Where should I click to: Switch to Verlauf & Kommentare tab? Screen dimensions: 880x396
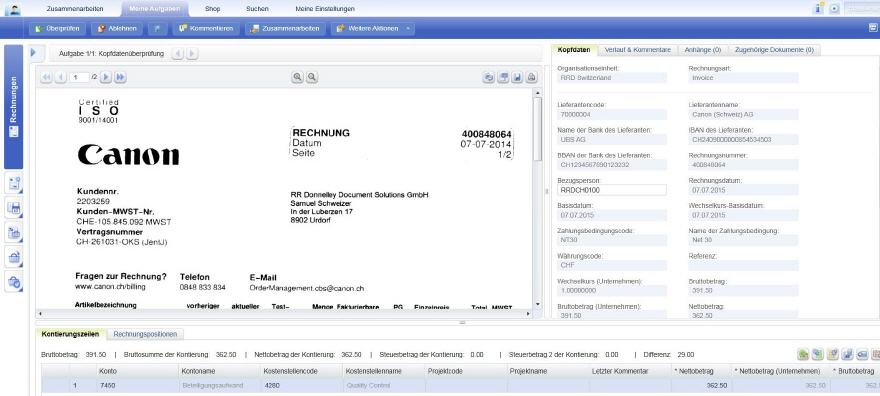[638, 50]
